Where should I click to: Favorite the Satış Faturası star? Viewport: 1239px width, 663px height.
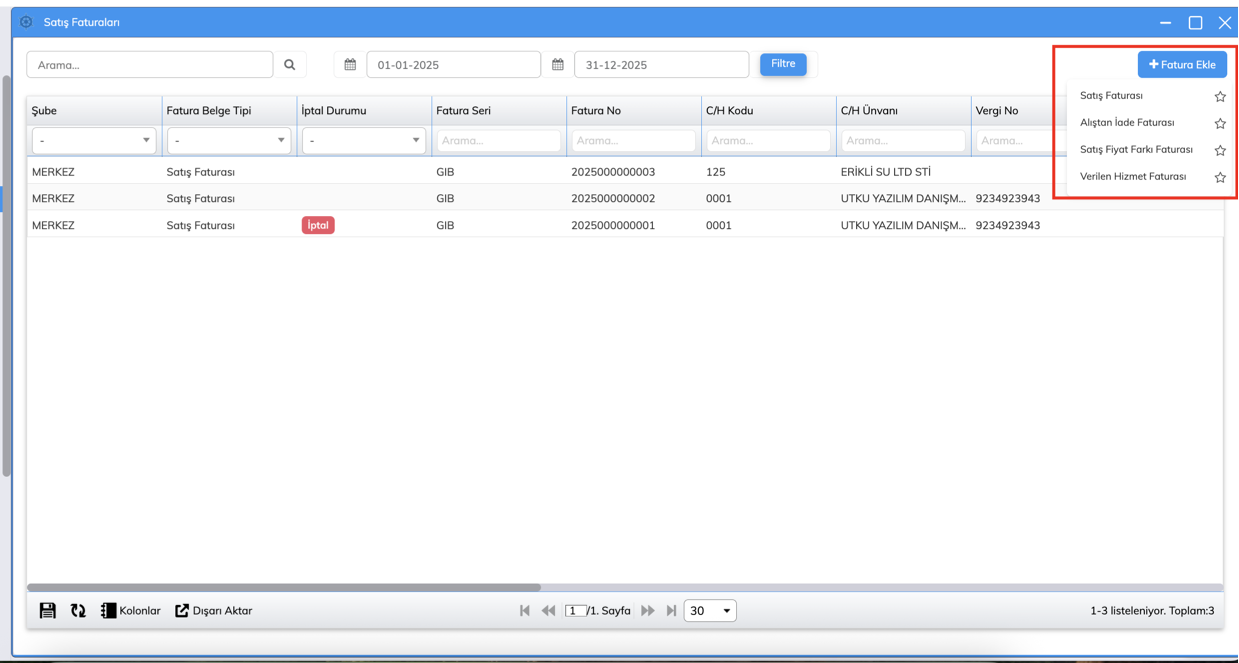(1220, 97)
